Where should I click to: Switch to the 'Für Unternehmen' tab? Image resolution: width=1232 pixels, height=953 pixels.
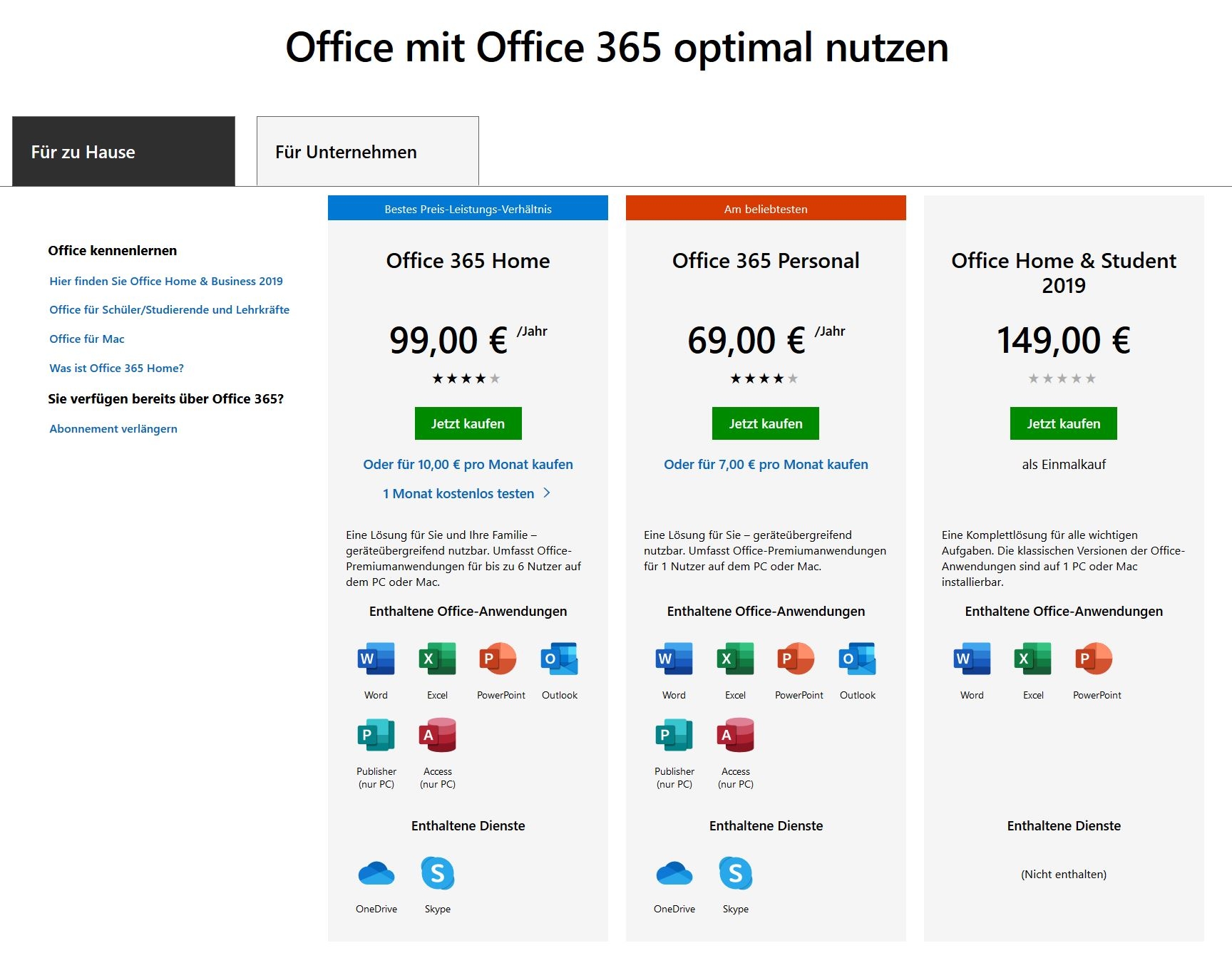pyautogui.click(x=367, y=152)
